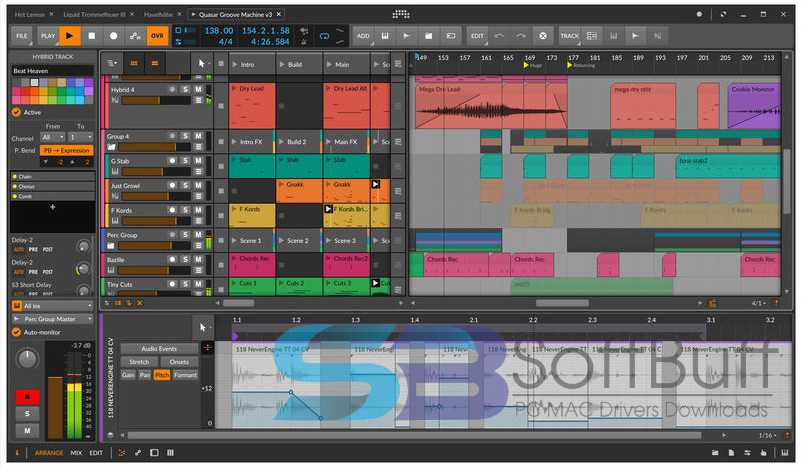Add instrument track via piano icon

coord(385,36)
